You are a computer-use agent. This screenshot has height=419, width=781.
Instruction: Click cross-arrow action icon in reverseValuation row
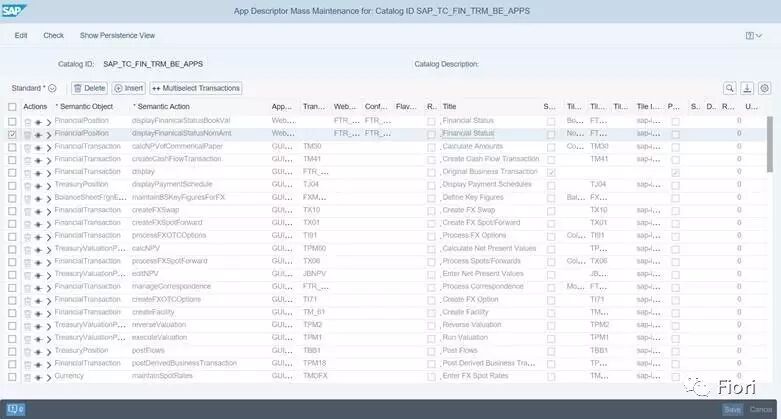tap(38, 326)
